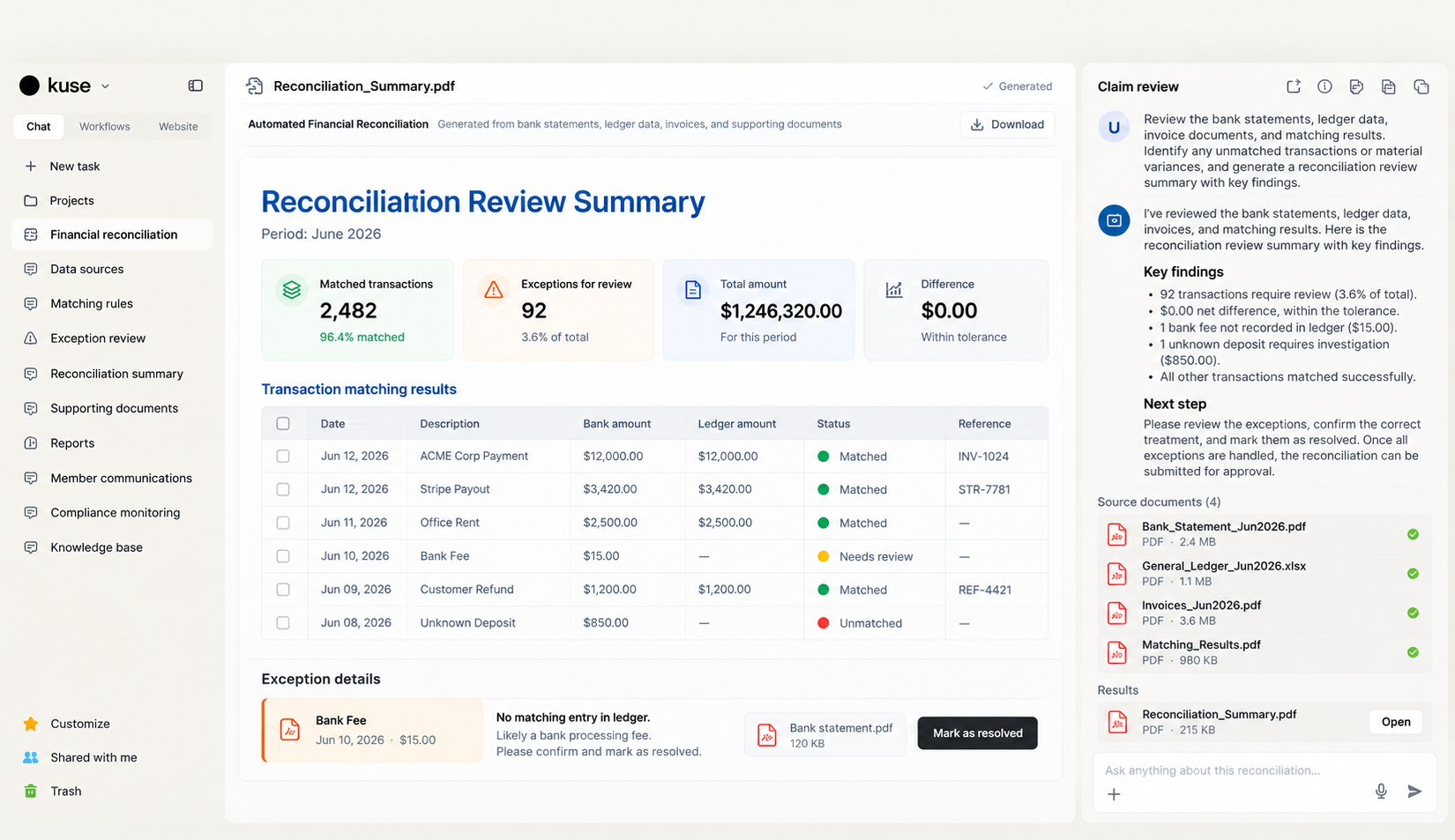Click the microphone icon in chat input
Screen dimensions: 1455x840
(x=1381, y=792)
